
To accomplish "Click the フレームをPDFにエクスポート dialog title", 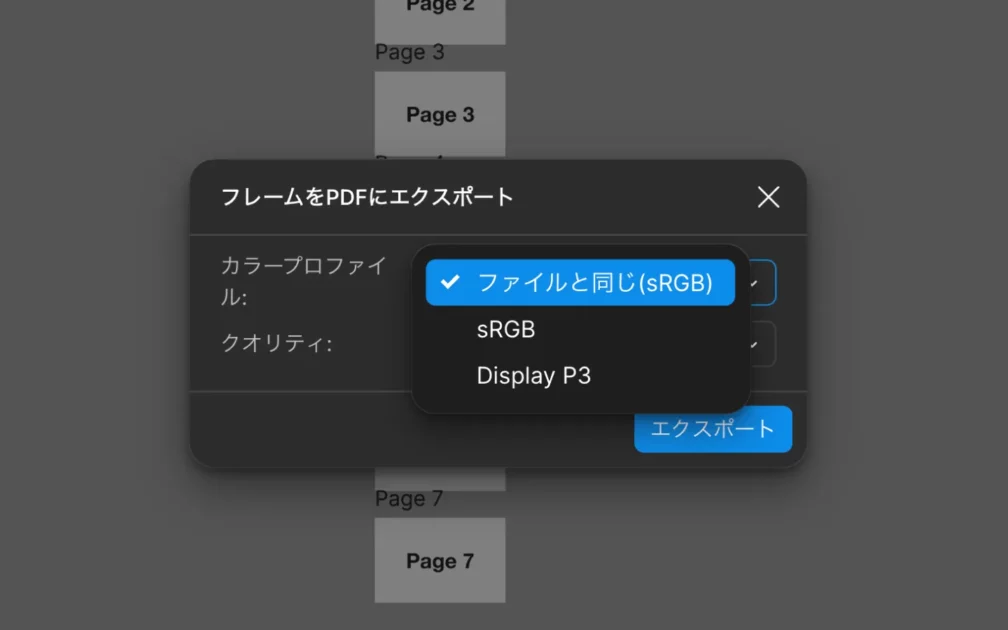I will 367,197.
